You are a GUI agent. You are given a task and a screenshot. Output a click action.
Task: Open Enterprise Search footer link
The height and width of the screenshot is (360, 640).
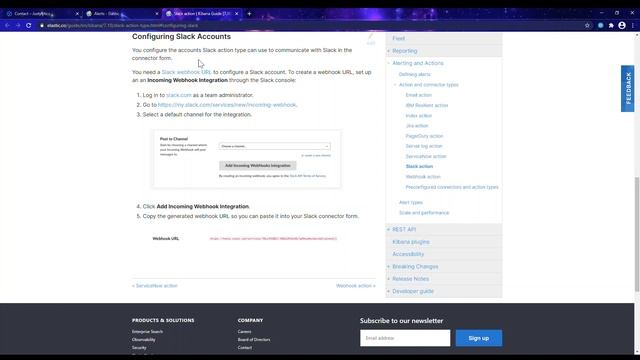tap(147, 331)
